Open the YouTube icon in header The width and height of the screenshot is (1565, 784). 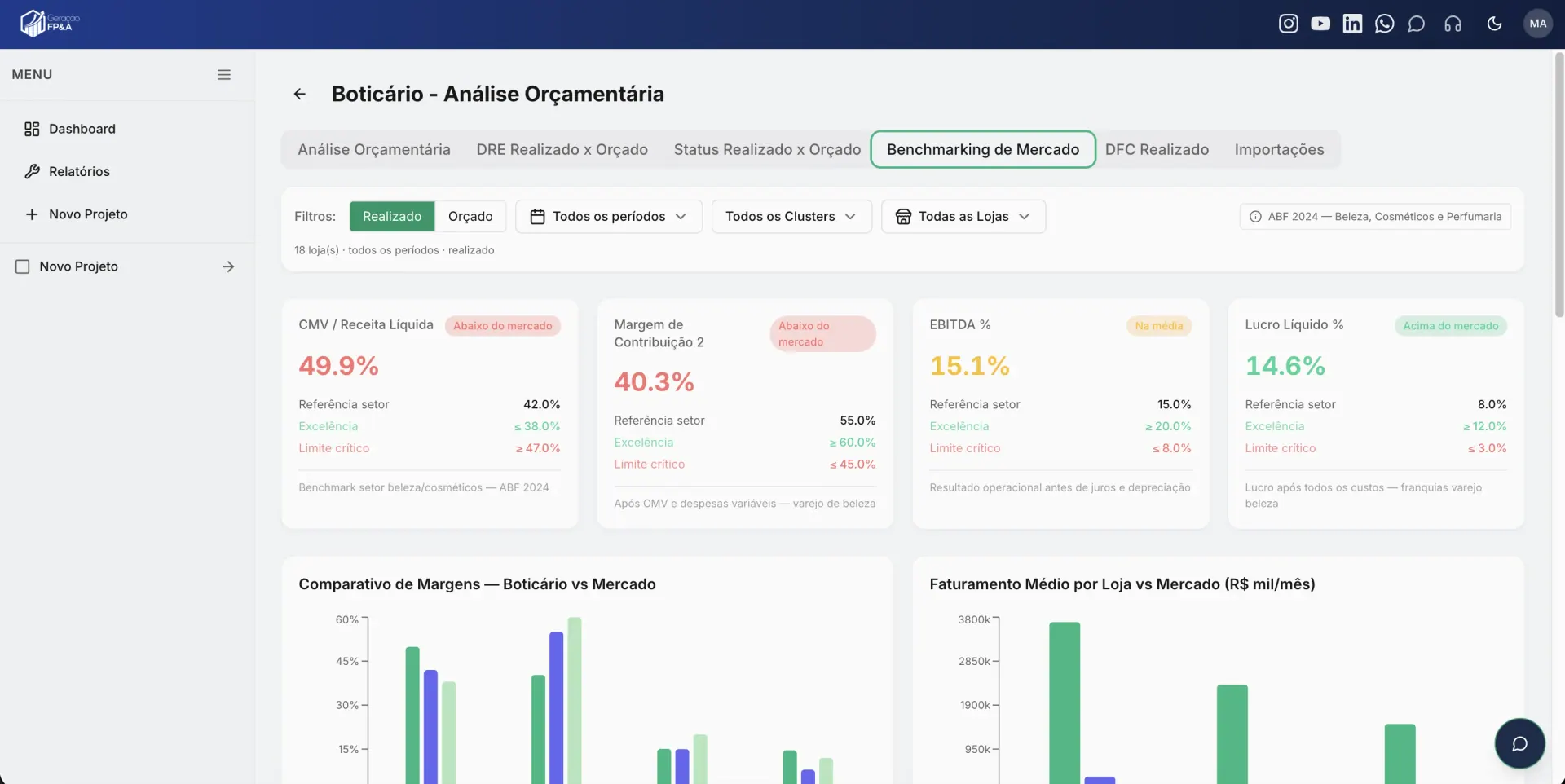(x=1320, y=24)
